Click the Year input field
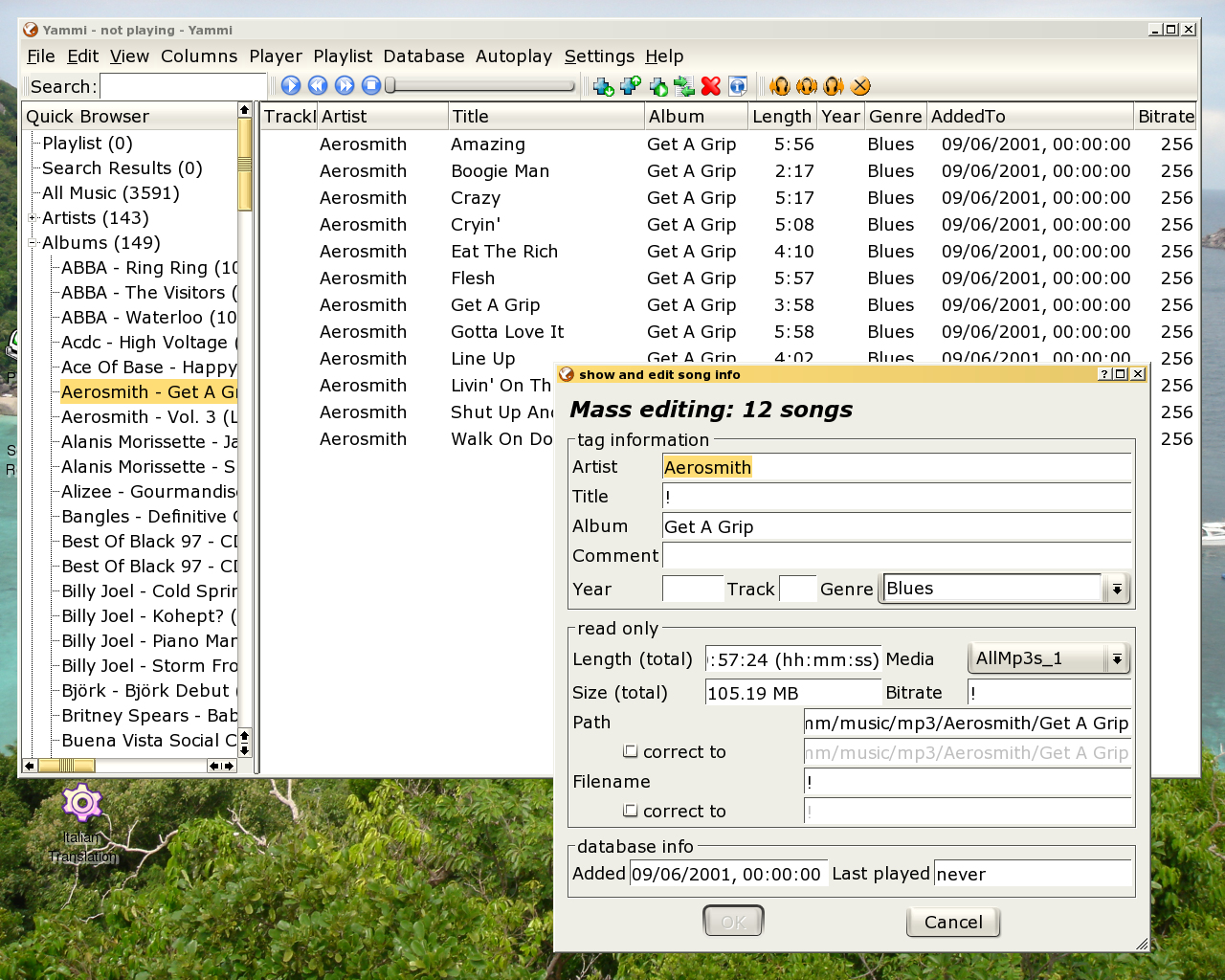Image resolution: width=1225 pixels, height=980 pixels. coord(693,589)
